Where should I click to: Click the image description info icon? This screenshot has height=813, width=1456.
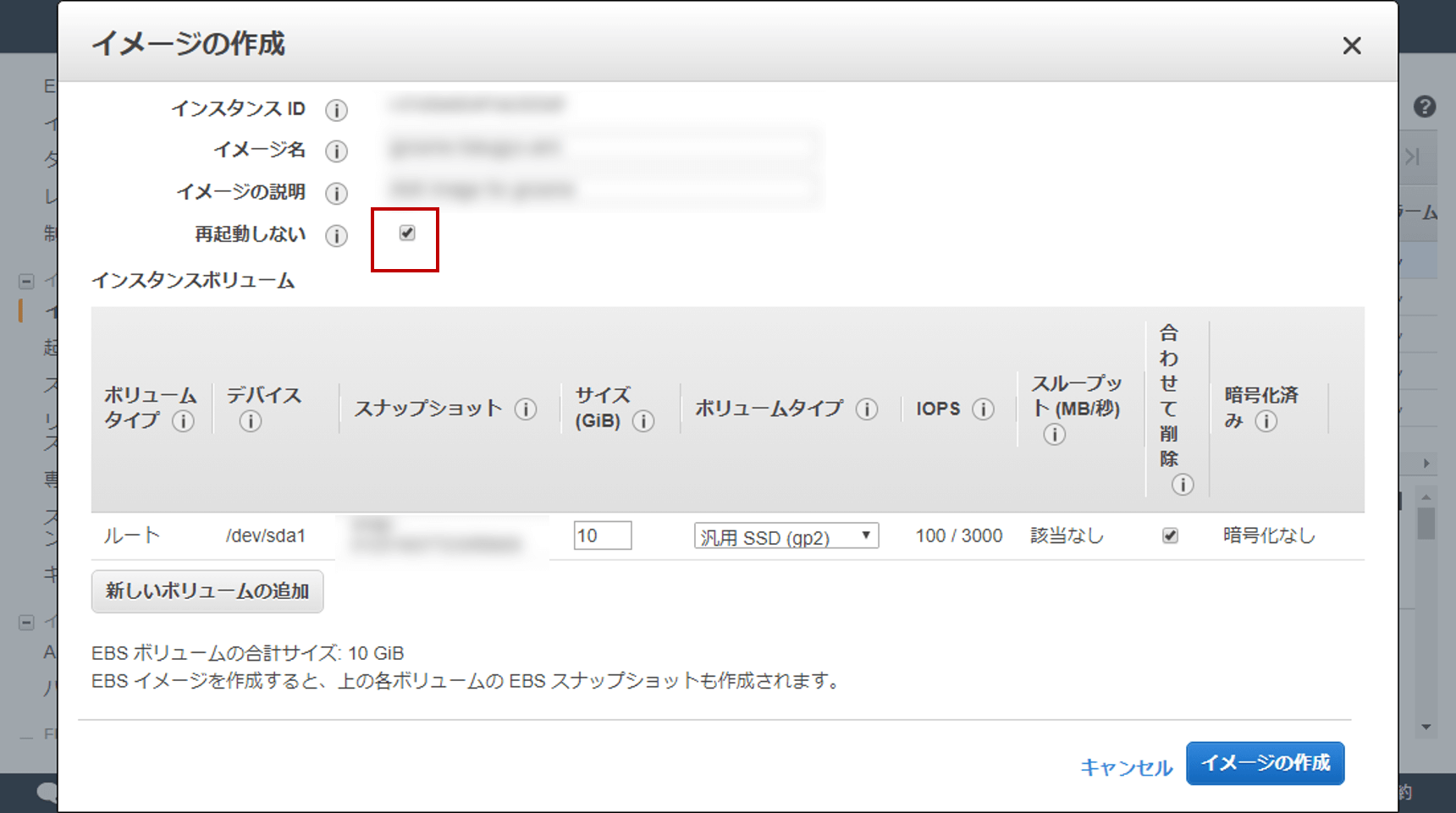pos(336,194)
